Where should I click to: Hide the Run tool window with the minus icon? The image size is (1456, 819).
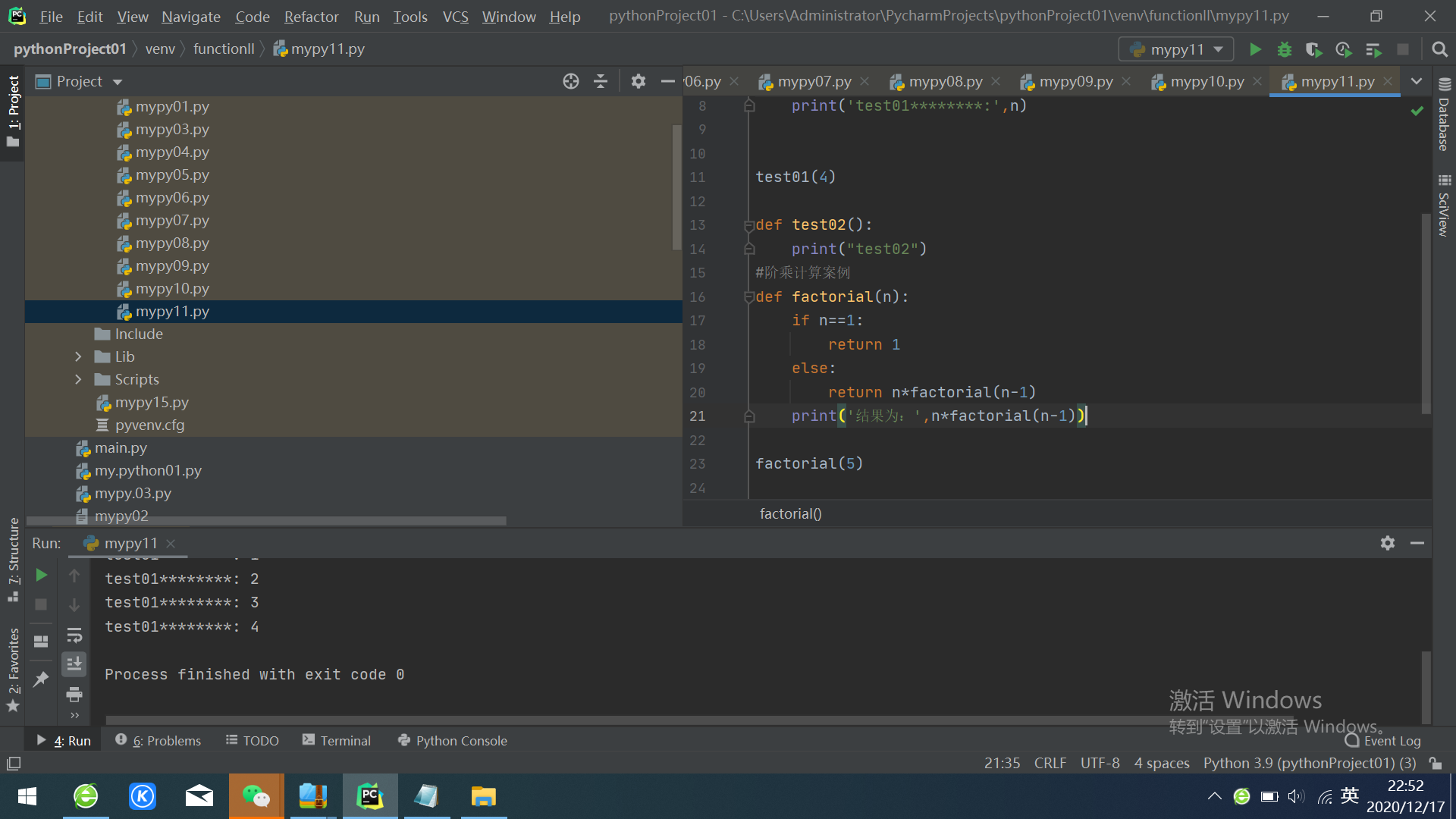(x=1417, y=543)
